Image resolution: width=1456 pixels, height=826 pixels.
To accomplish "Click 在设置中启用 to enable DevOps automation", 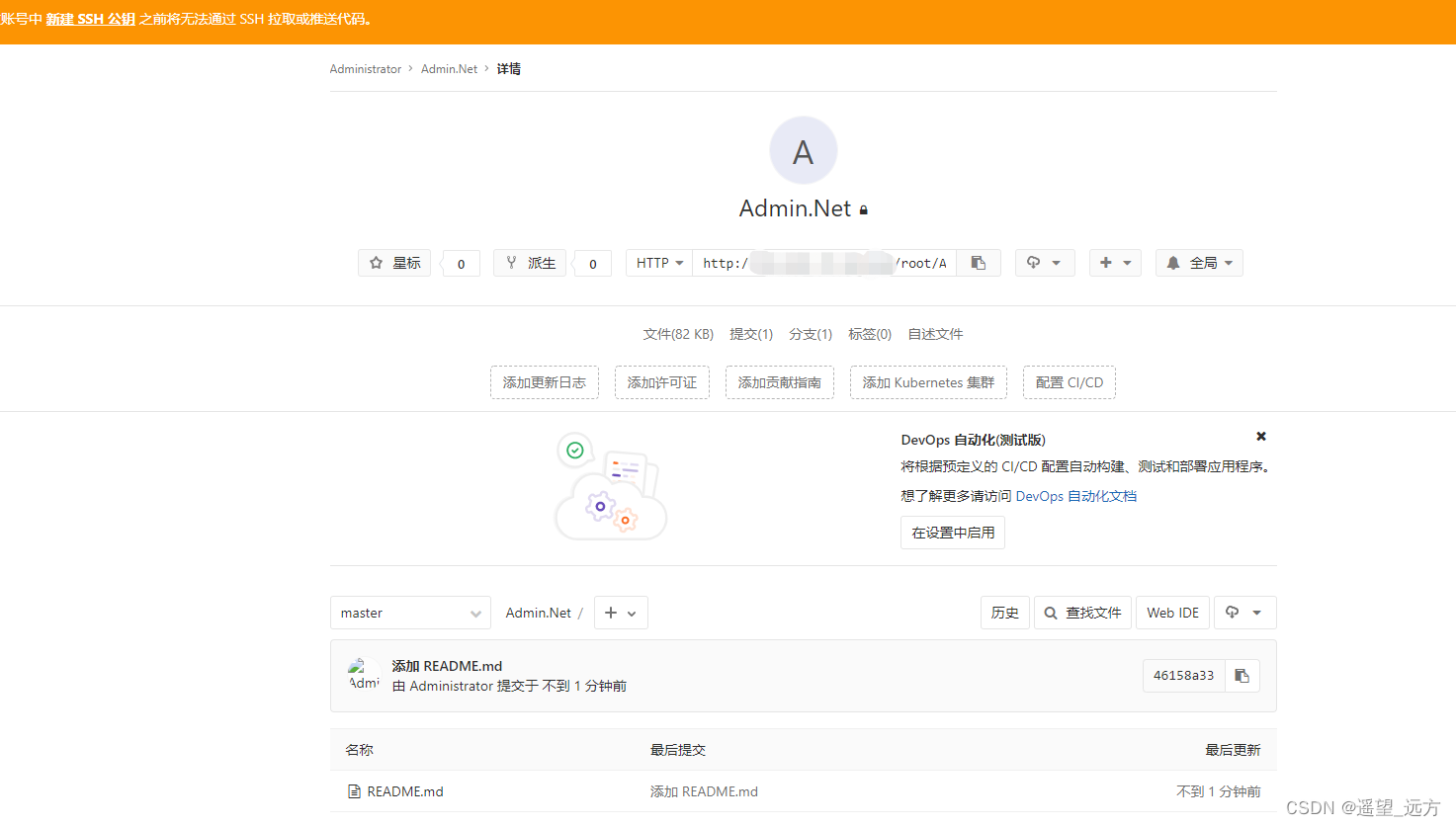I will tap(952, 532).
